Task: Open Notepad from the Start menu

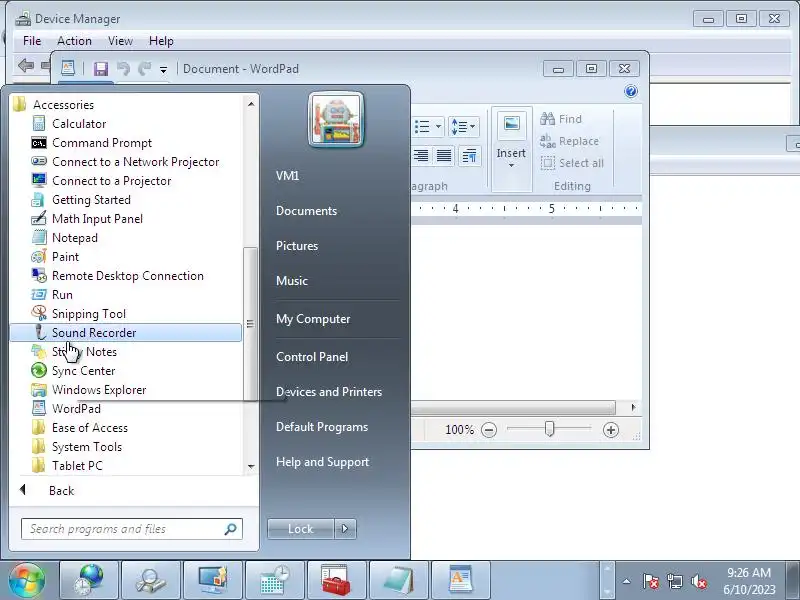Action: point(74,238)
